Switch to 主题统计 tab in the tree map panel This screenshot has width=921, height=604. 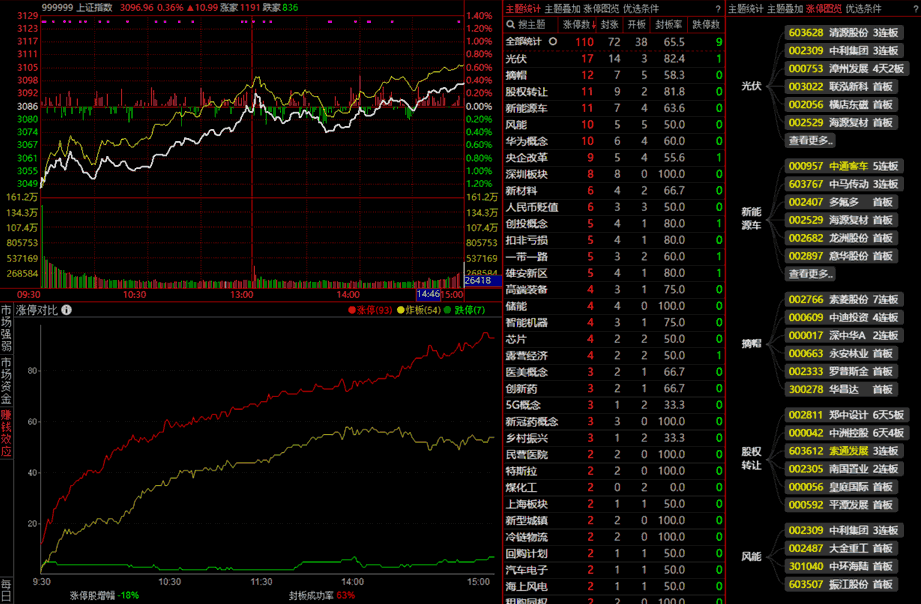[x=746, y=9]
